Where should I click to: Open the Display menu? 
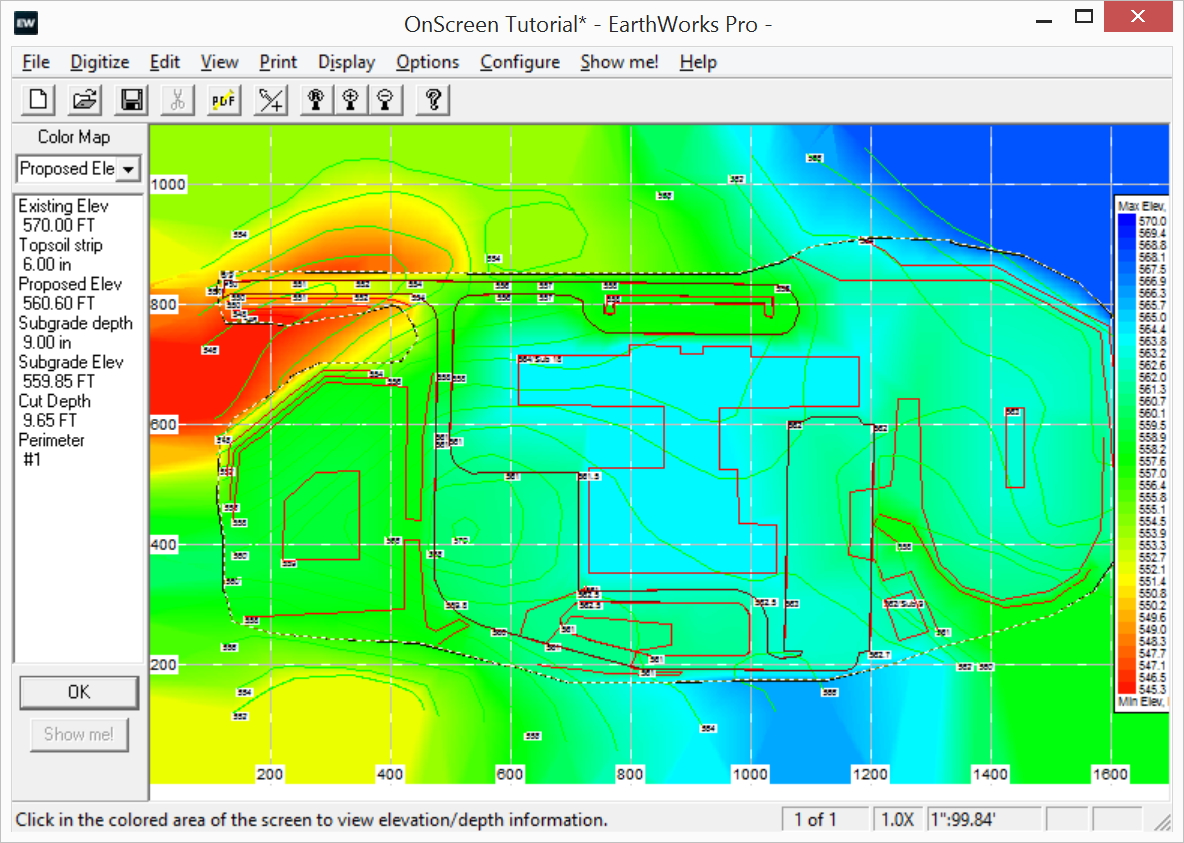[x=346, y=62]
